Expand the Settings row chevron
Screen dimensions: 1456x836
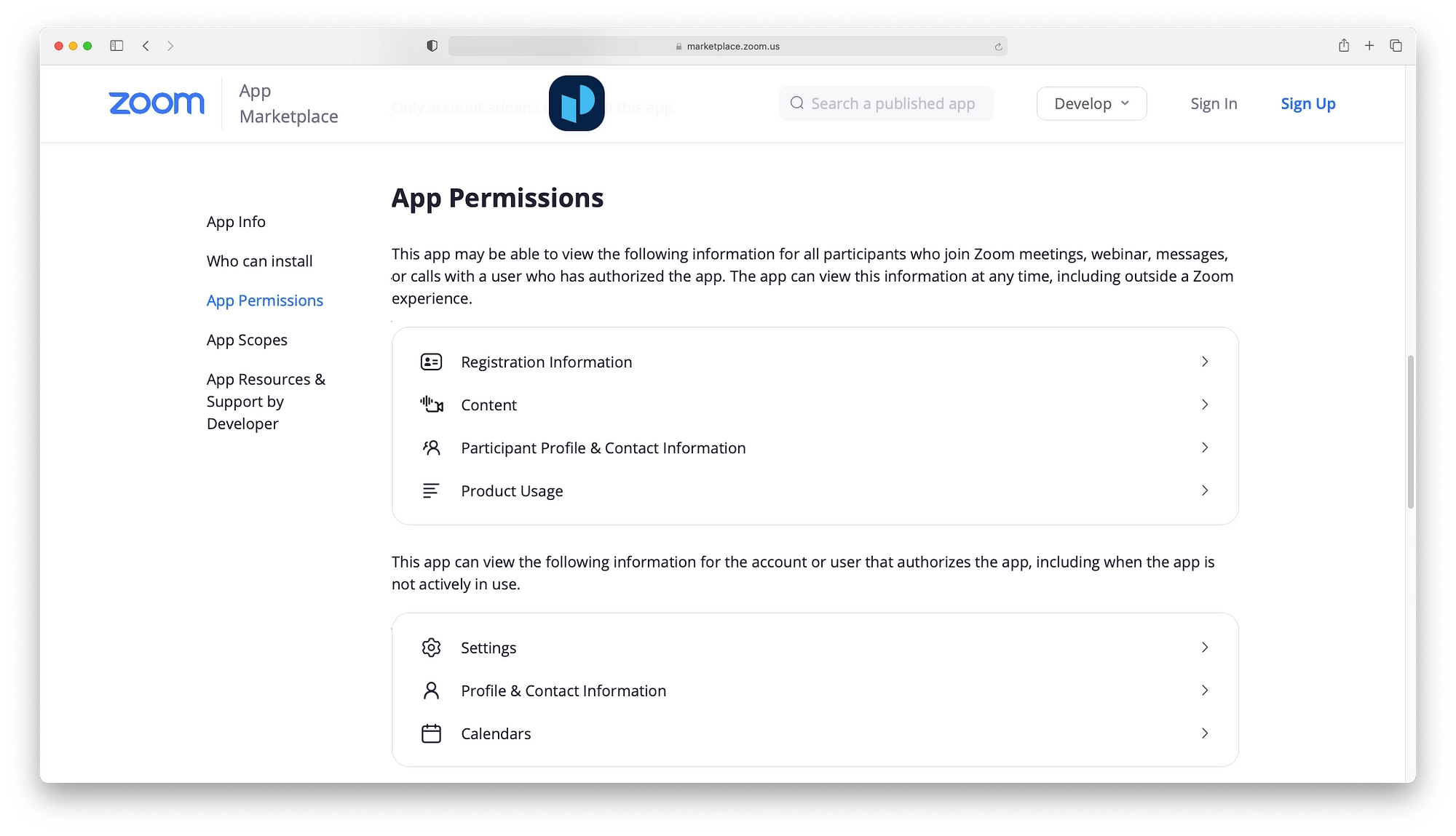pyautogui.click(x=1205, y=648)
